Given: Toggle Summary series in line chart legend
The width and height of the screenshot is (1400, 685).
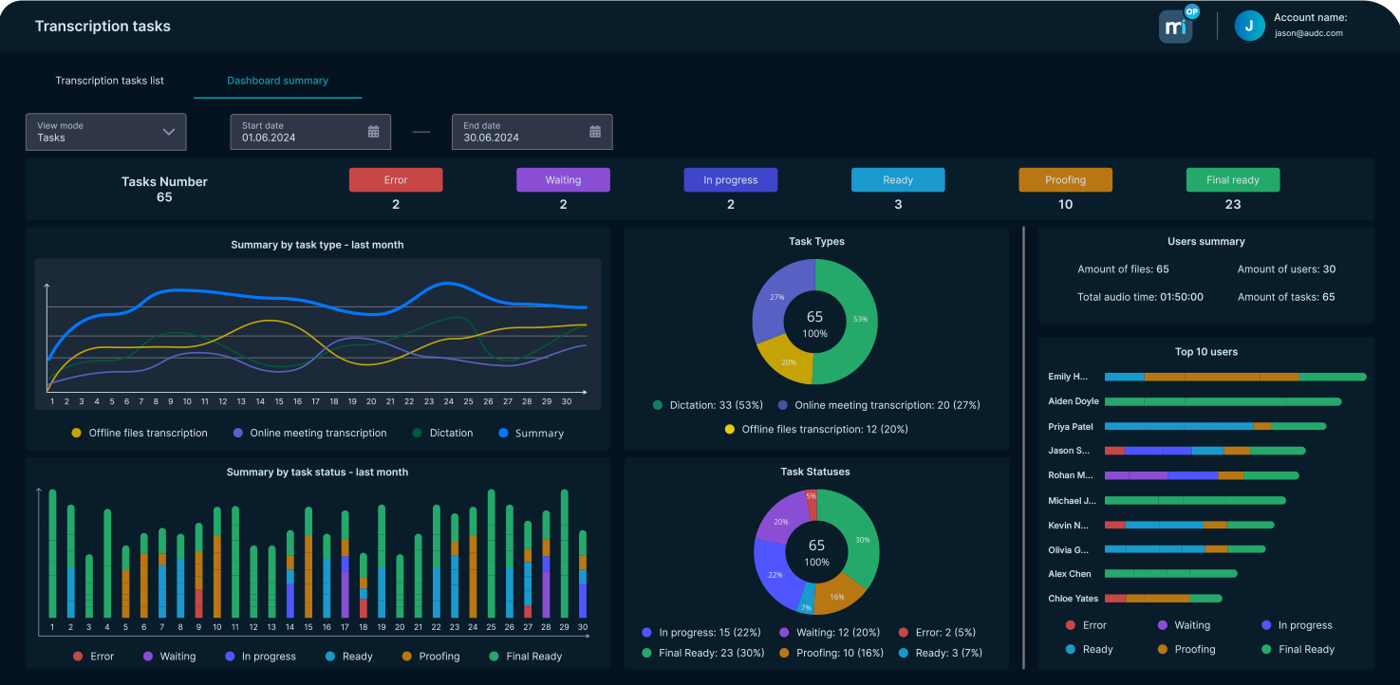Looking at the screenshot, I should point(504,434).
